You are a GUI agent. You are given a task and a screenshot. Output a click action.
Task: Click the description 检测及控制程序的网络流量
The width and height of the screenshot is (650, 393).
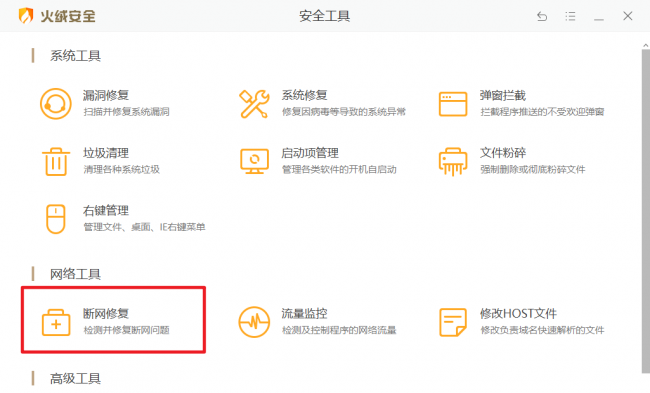point(339,330)
